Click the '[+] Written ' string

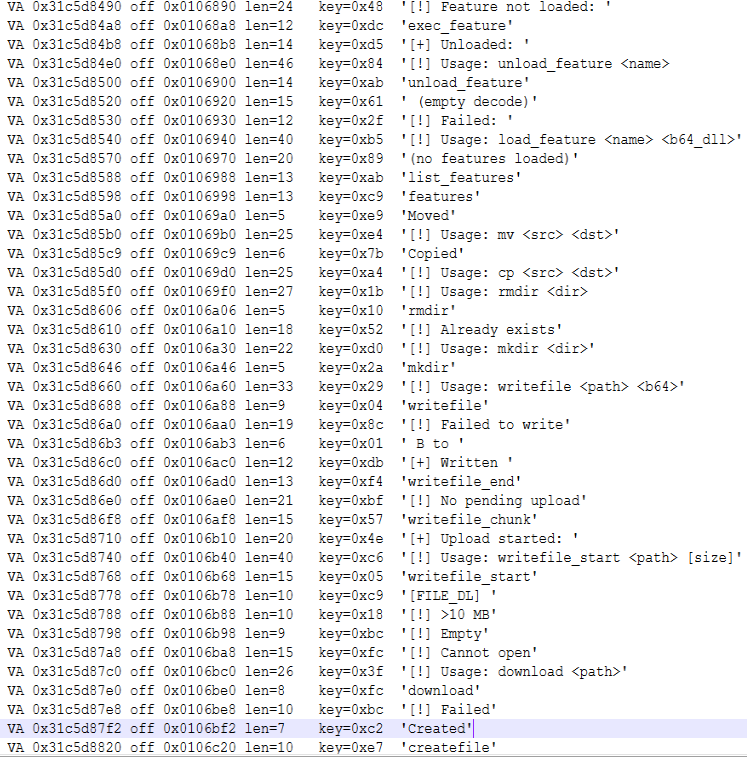point(457,463)
